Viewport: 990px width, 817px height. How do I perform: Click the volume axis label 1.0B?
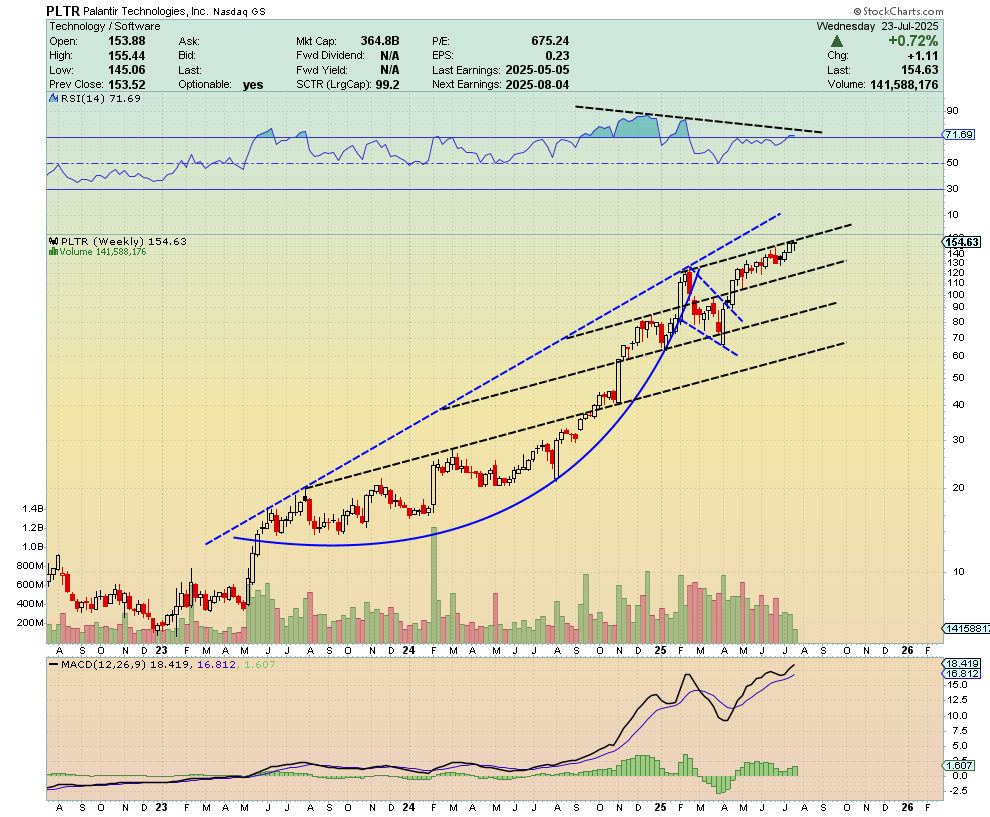click(x=33, y=547)
